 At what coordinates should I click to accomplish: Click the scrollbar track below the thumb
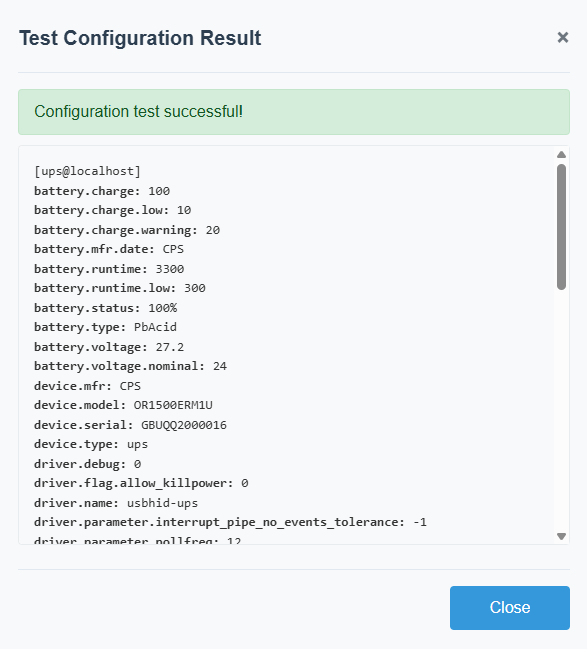561,410
